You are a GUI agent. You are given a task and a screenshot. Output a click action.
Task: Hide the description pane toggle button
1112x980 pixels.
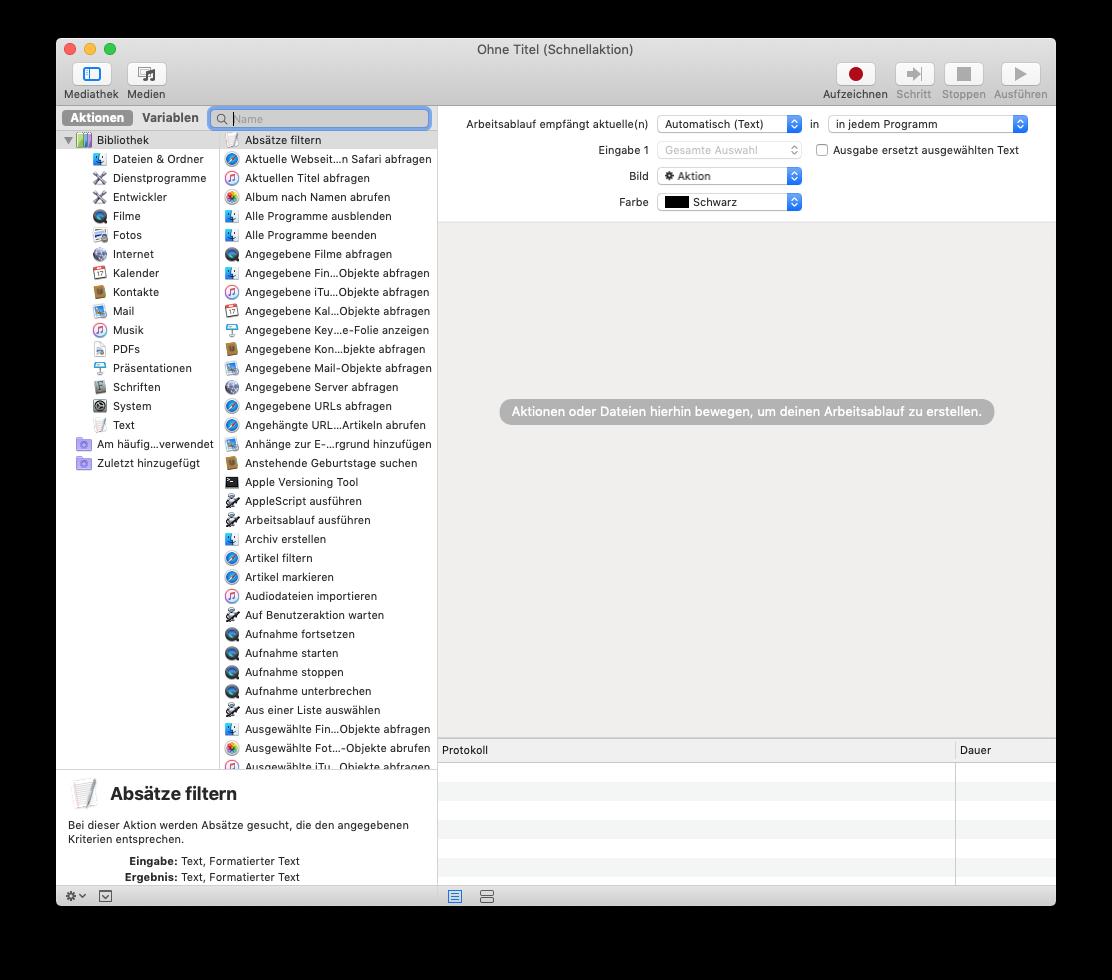click(106, 896)
